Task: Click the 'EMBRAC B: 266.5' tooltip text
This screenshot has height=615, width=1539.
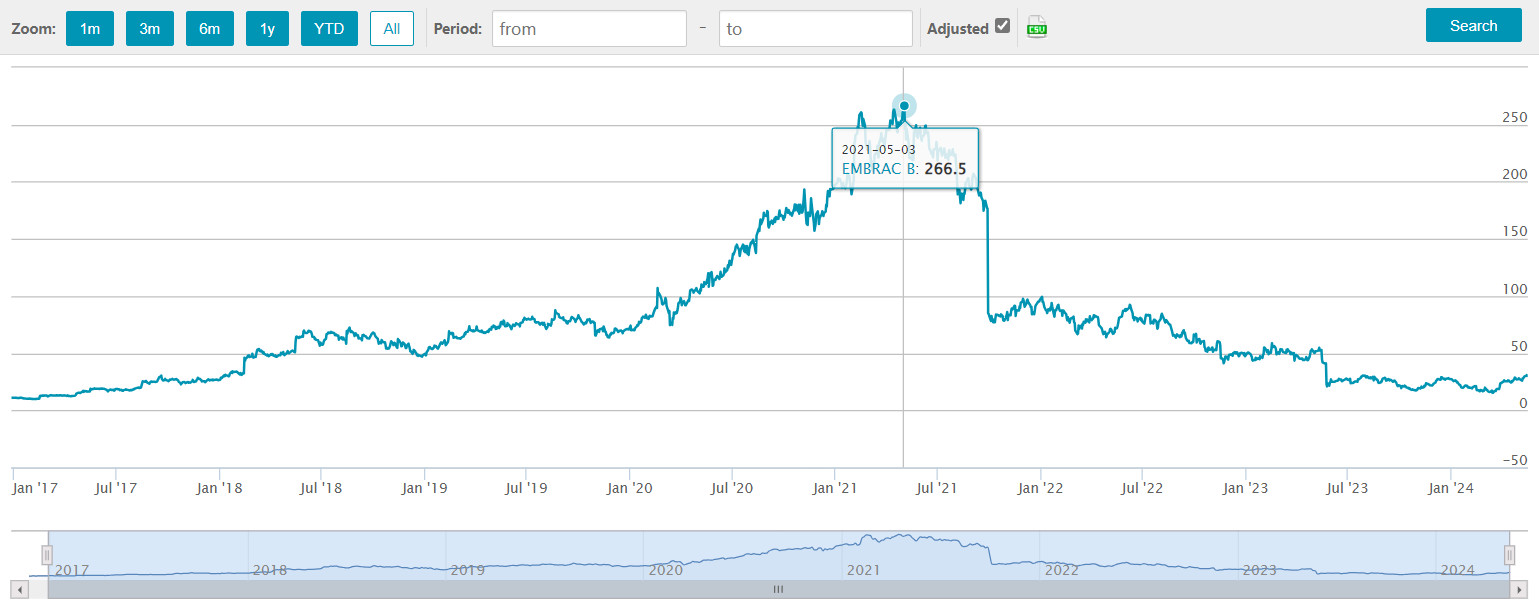Action: (x=905, y=169)
